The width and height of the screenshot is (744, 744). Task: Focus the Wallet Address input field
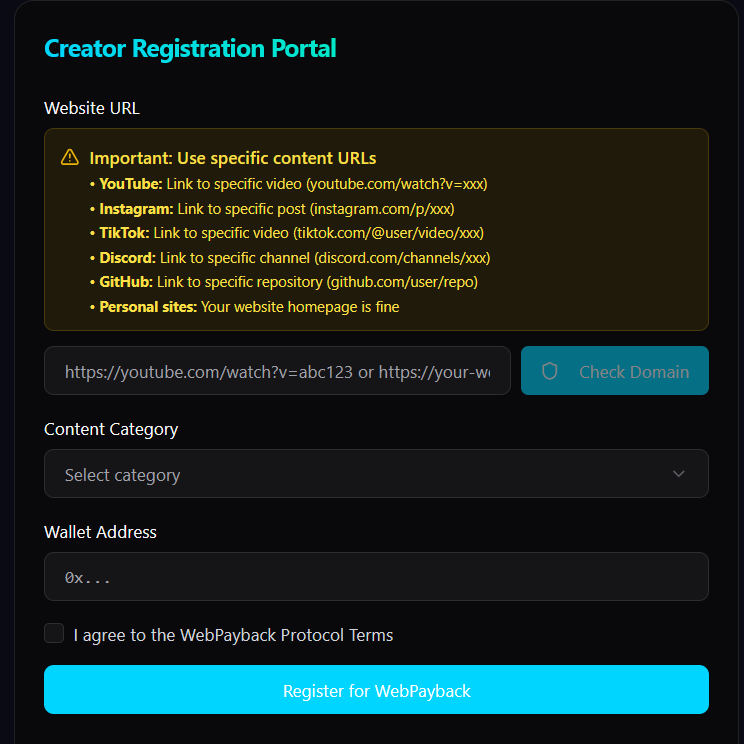[376, 577]
